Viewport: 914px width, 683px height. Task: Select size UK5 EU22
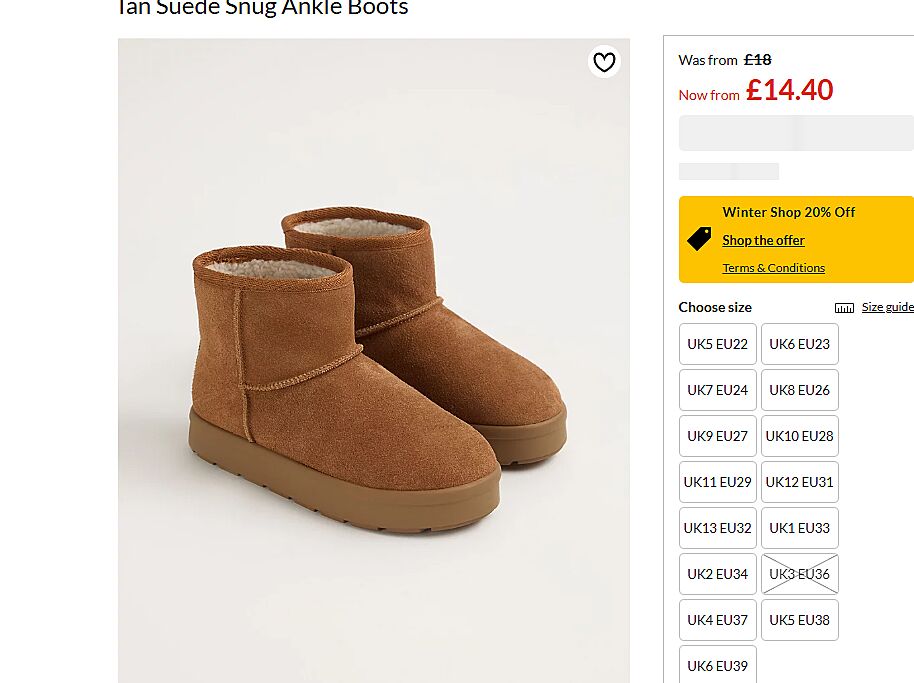717,344
